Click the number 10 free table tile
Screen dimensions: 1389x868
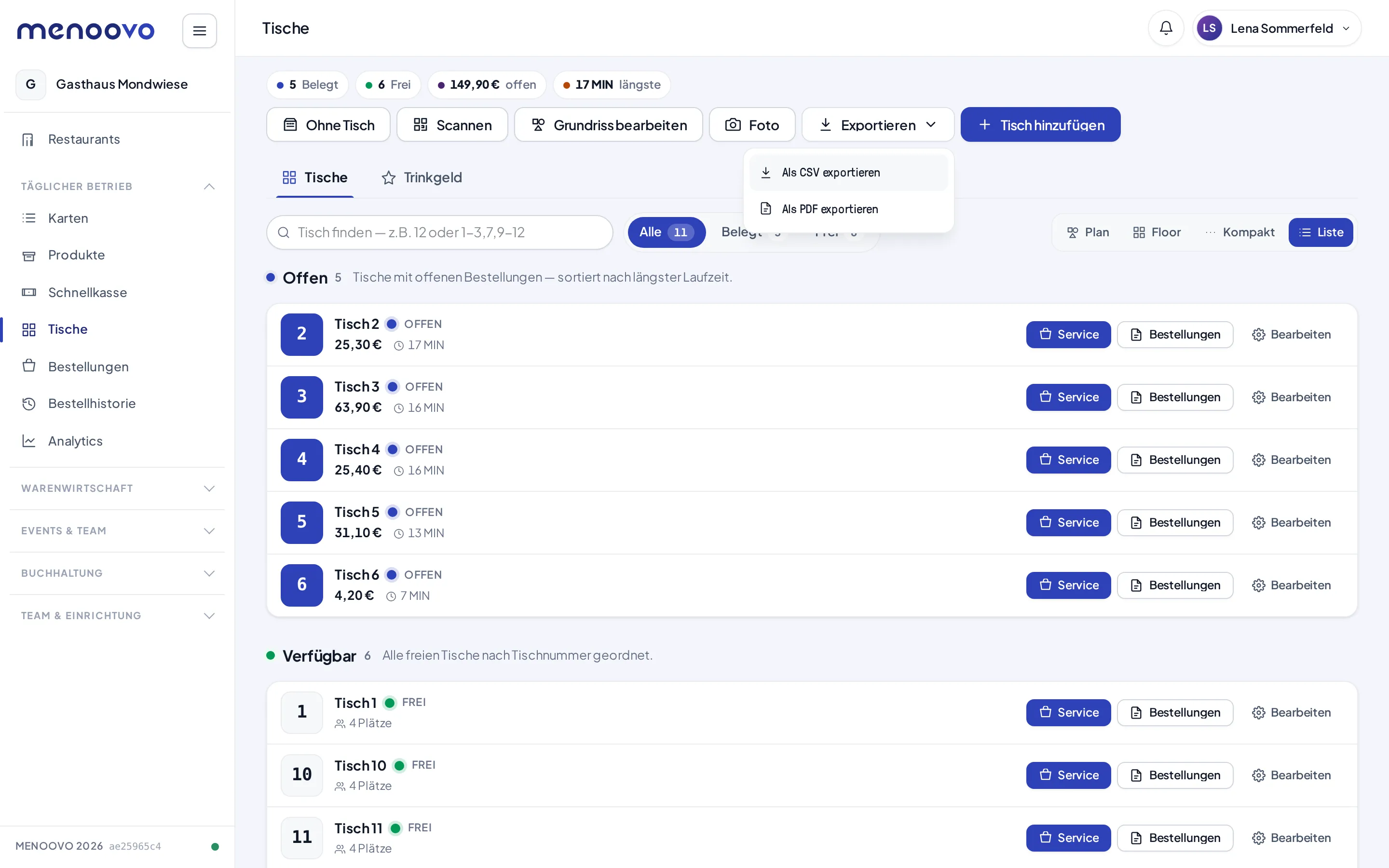point(302,775)
